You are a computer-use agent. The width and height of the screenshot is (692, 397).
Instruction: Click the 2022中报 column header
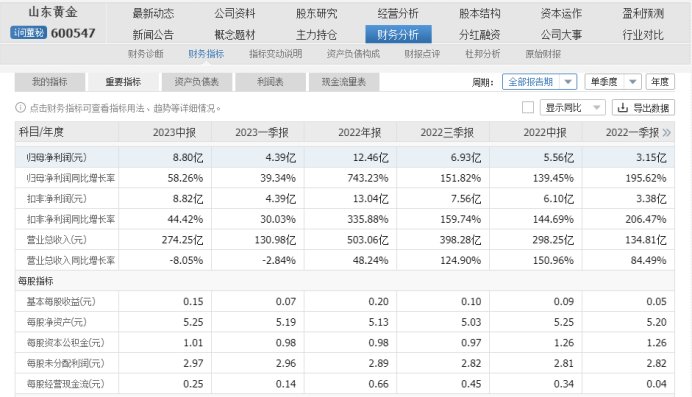[x=545, y=132]
